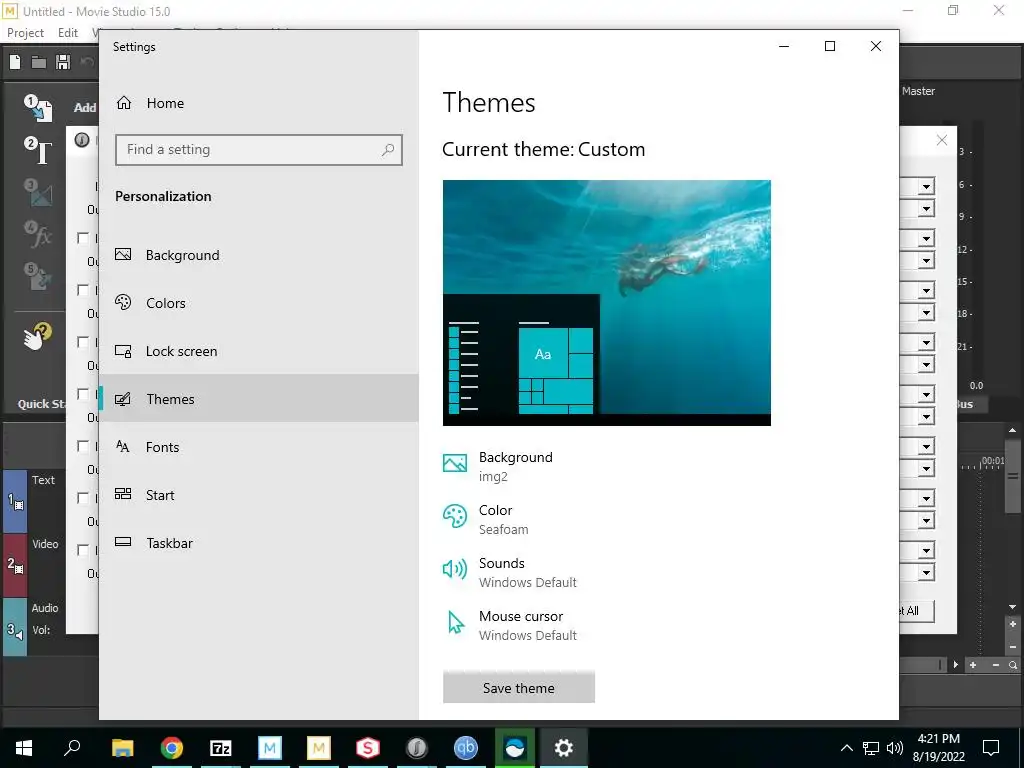The width and height of the screenshot is (1024, 768).
Task: Open Sounds option showing Windows Default
Action: click(x=509, y=572)
